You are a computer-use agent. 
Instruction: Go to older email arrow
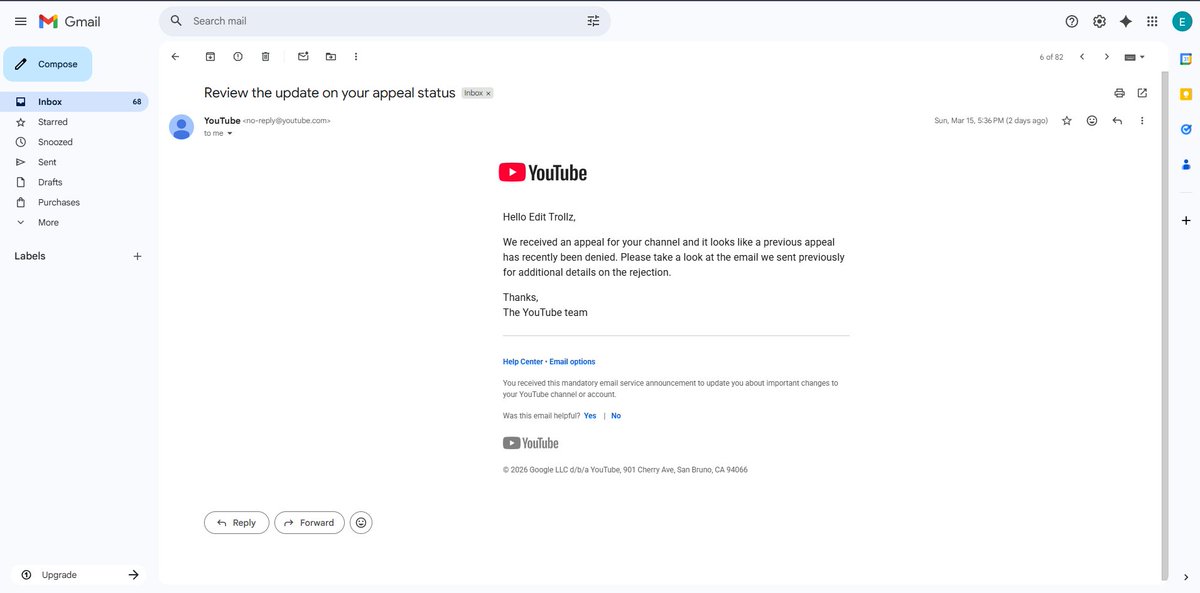coord(1106,57)
